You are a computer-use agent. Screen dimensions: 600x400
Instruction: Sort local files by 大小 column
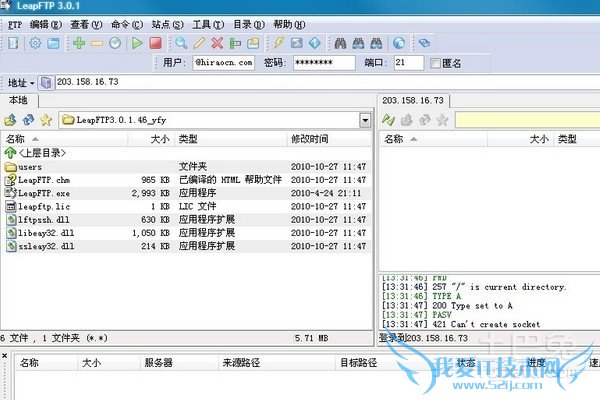[151, 139]
